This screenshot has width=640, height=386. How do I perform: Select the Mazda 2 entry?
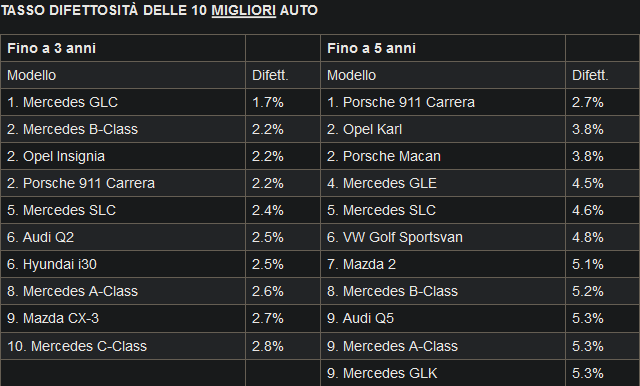click(443, 264)
